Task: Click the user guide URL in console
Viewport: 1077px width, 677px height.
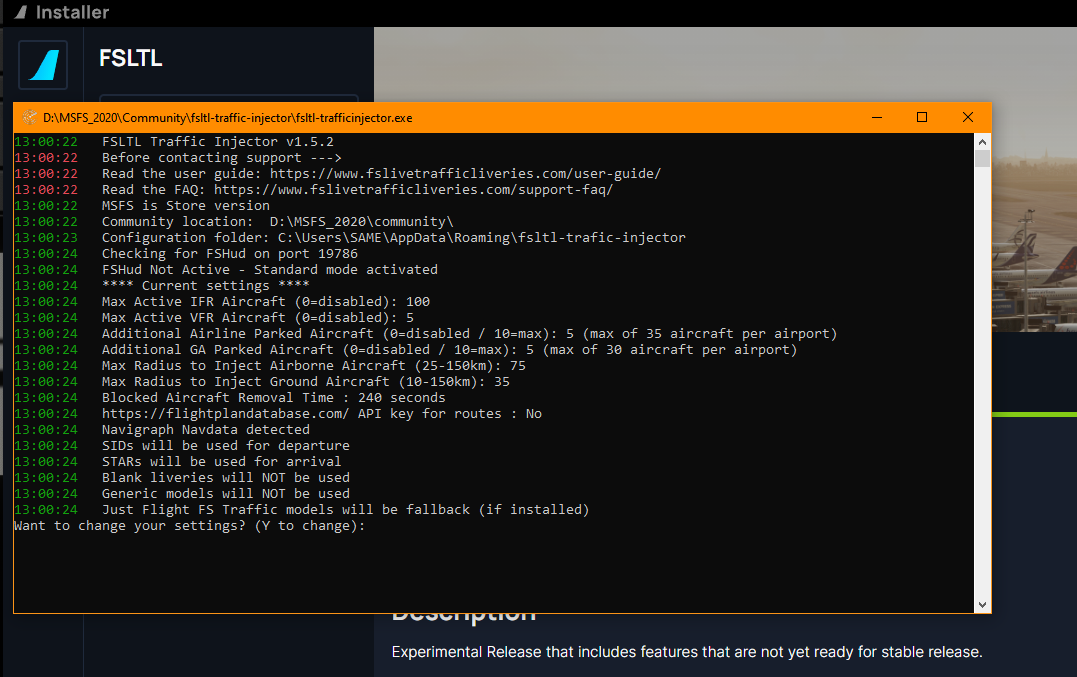Action: pos(465,174)
